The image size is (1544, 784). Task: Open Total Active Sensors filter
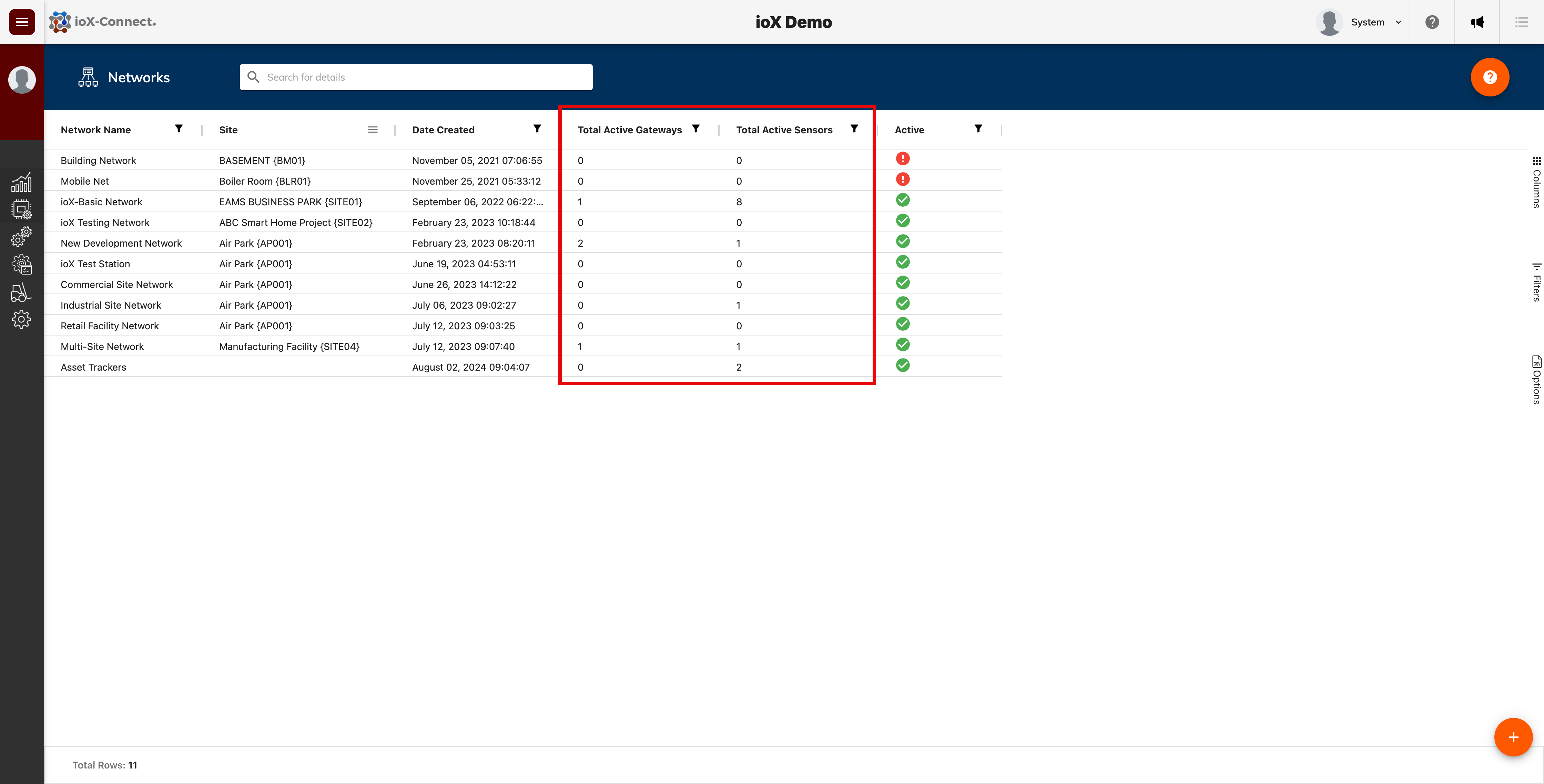pyautogui.click(x=854, y=129)
